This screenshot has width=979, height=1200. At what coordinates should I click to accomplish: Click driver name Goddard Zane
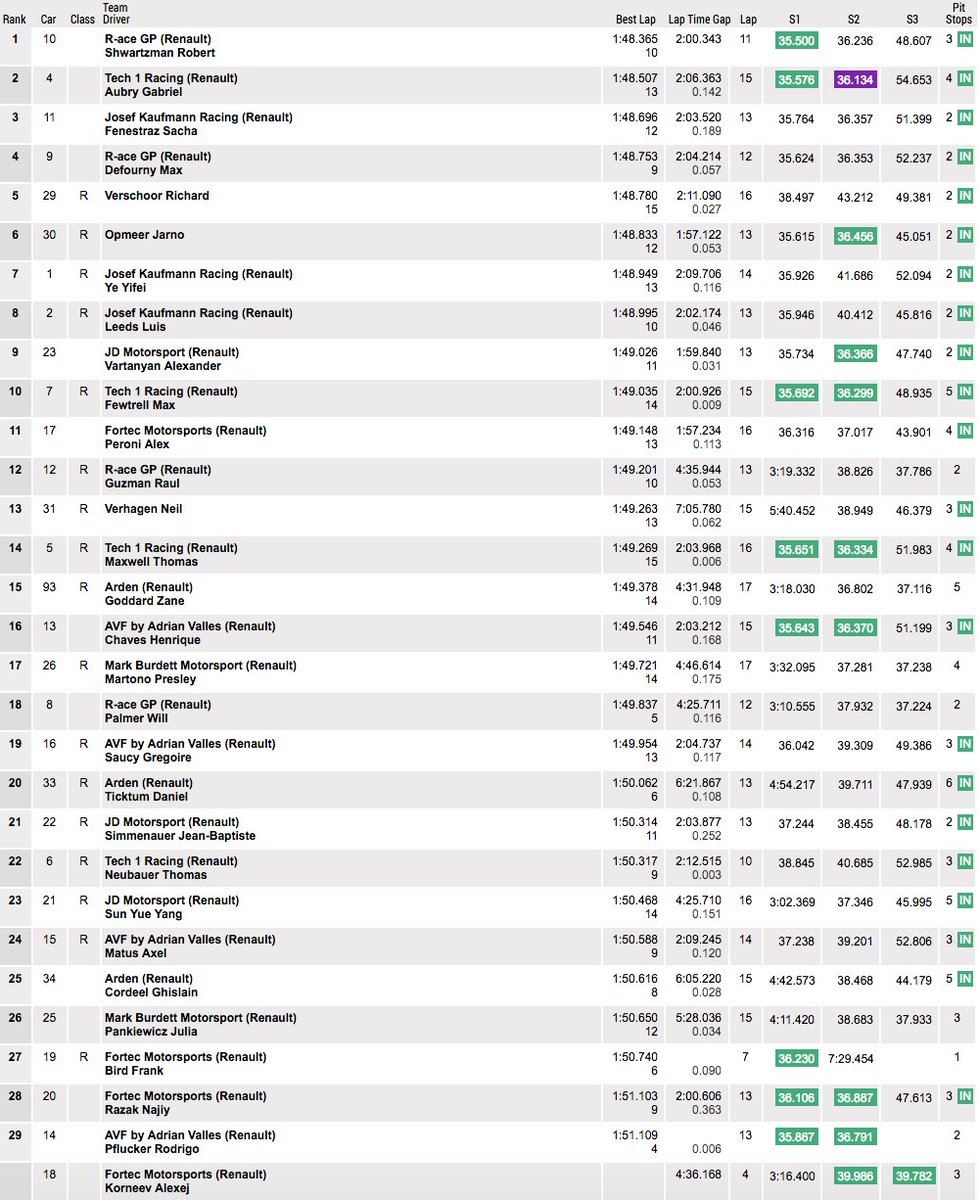pyautogui.click(x=145, y=601)
